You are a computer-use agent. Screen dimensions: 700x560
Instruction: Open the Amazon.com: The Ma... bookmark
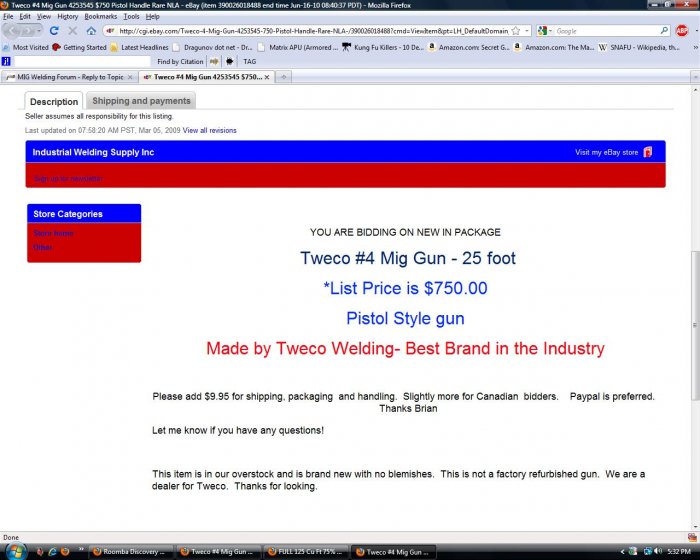pyautogui.click(x=554, y=47)
